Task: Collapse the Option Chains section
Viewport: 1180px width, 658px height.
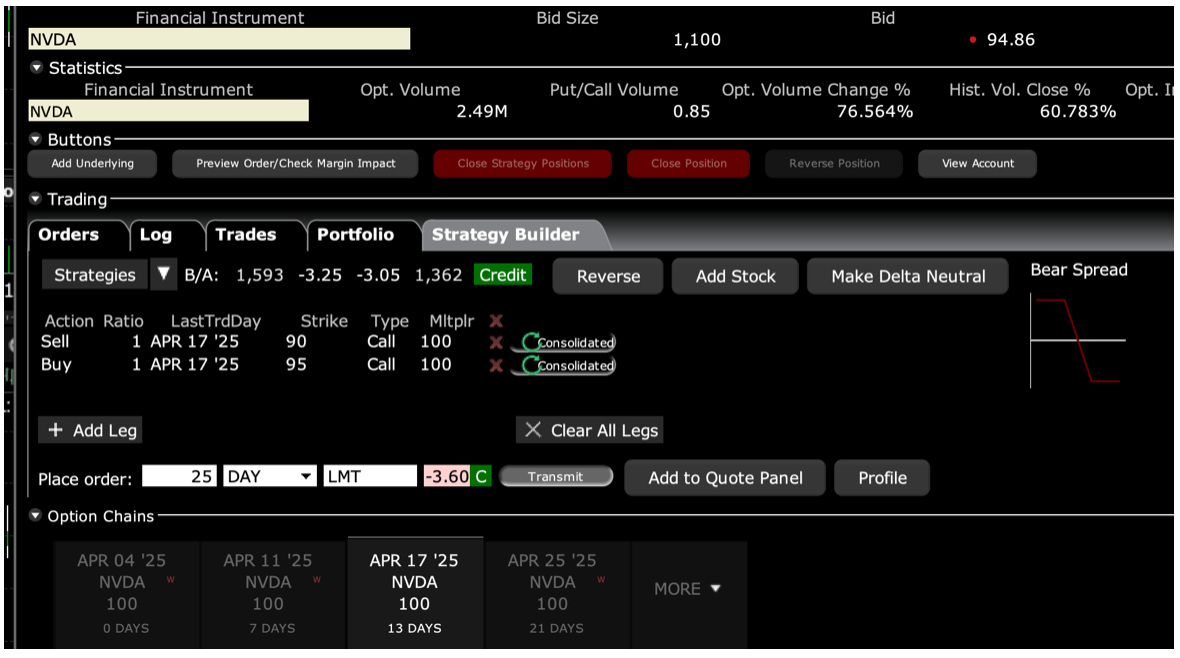Action: tap(38, 516)
